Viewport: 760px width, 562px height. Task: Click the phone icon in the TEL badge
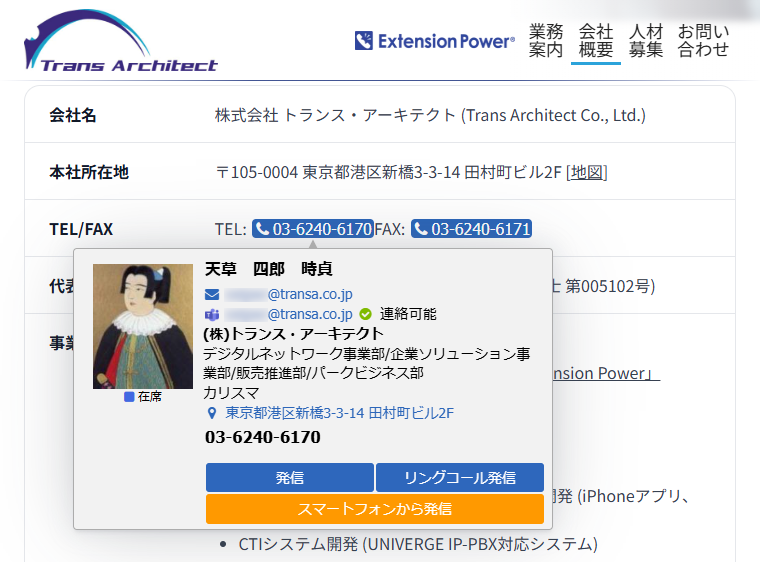(x=262, y=228)
